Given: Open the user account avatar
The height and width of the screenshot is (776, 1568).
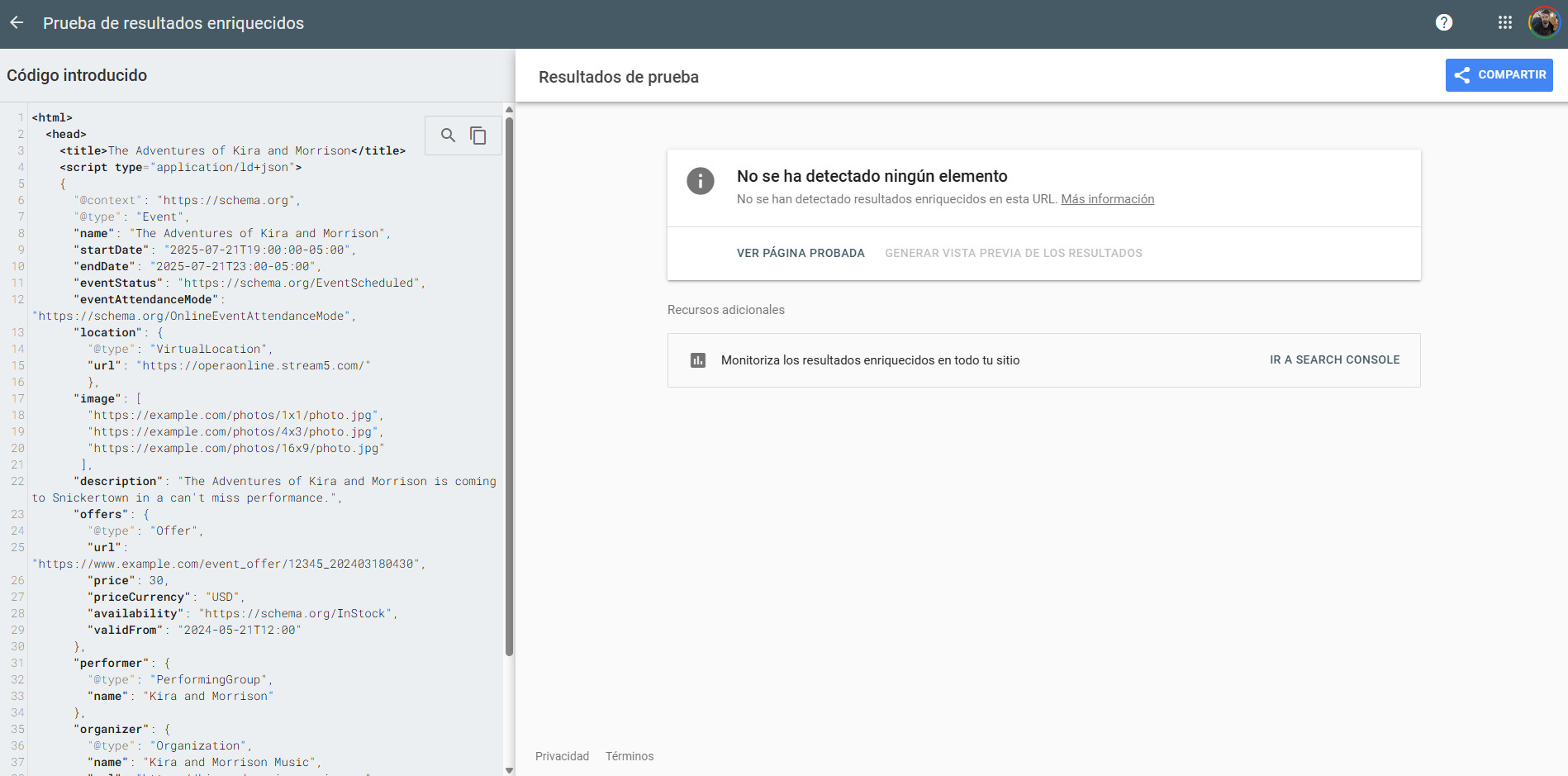Looking at the screenshot, I should click(1543, 23).
